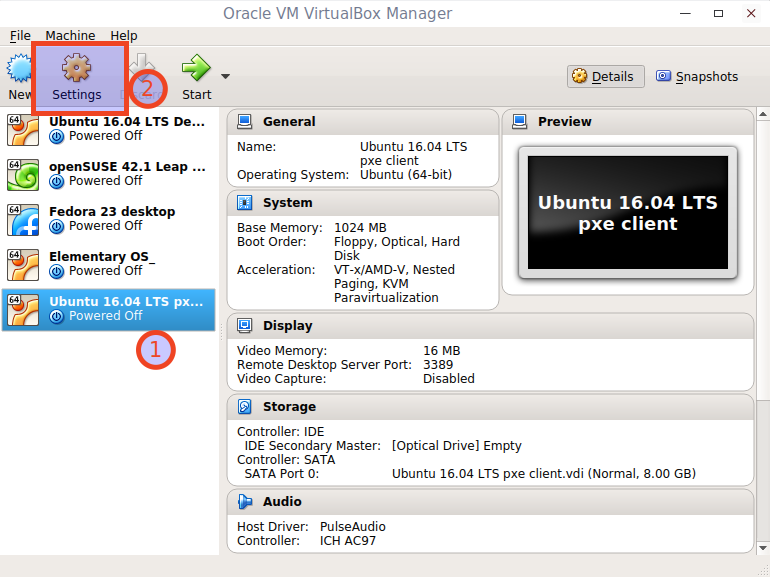
Task: Select Elementary OS_ entry name
Action: point(102,257)
